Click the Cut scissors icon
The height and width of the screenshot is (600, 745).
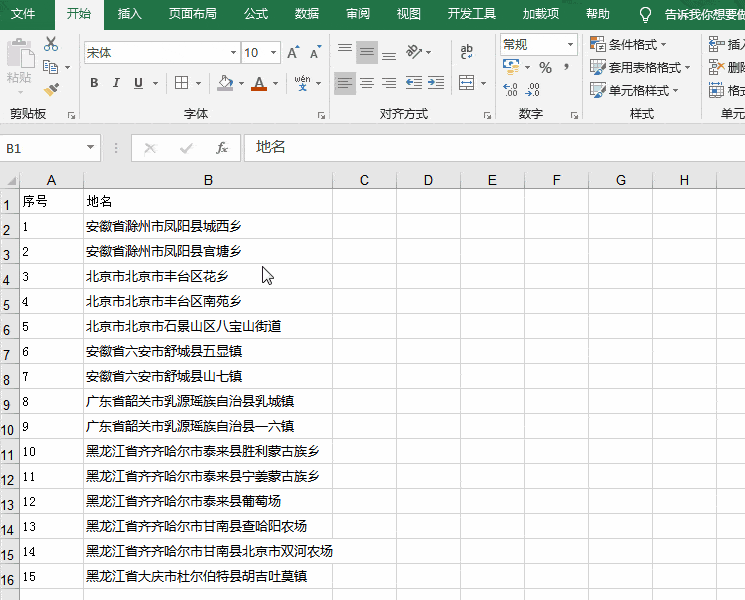click(x=51, y=44)
